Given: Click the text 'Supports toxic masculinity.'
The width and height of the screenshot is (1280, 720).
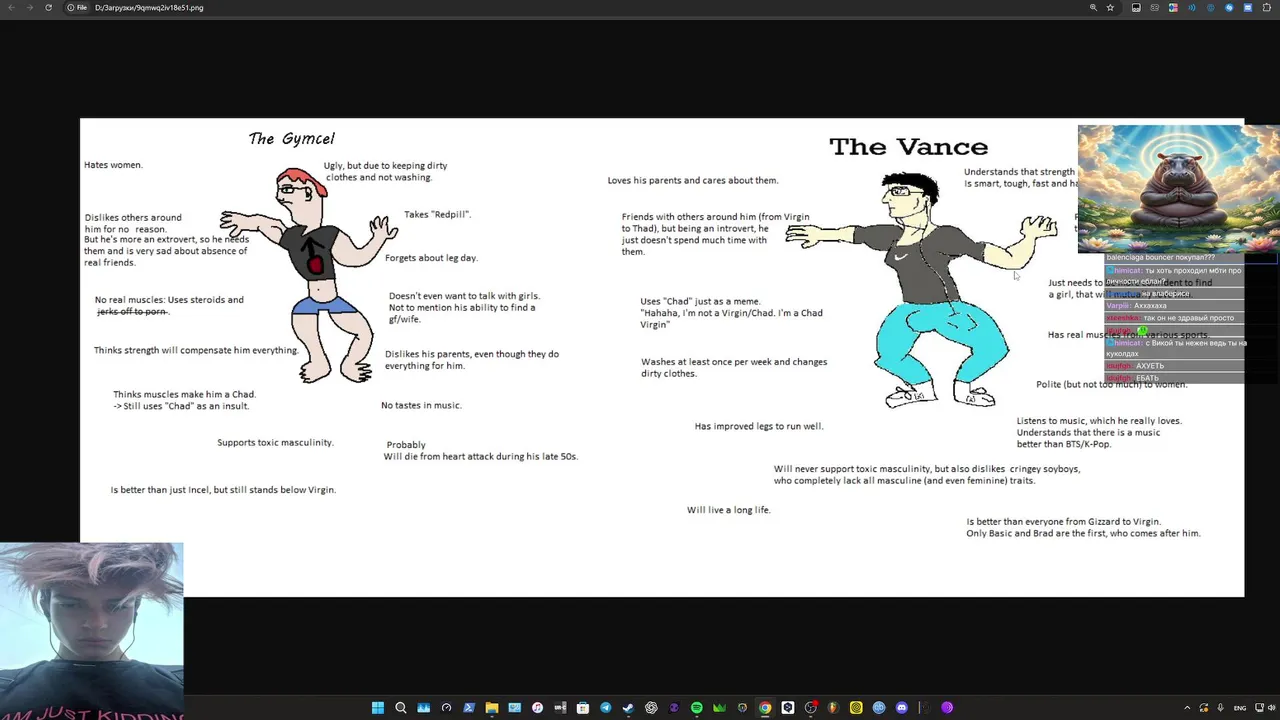Looking at the screenshot, I should [275, 442].
